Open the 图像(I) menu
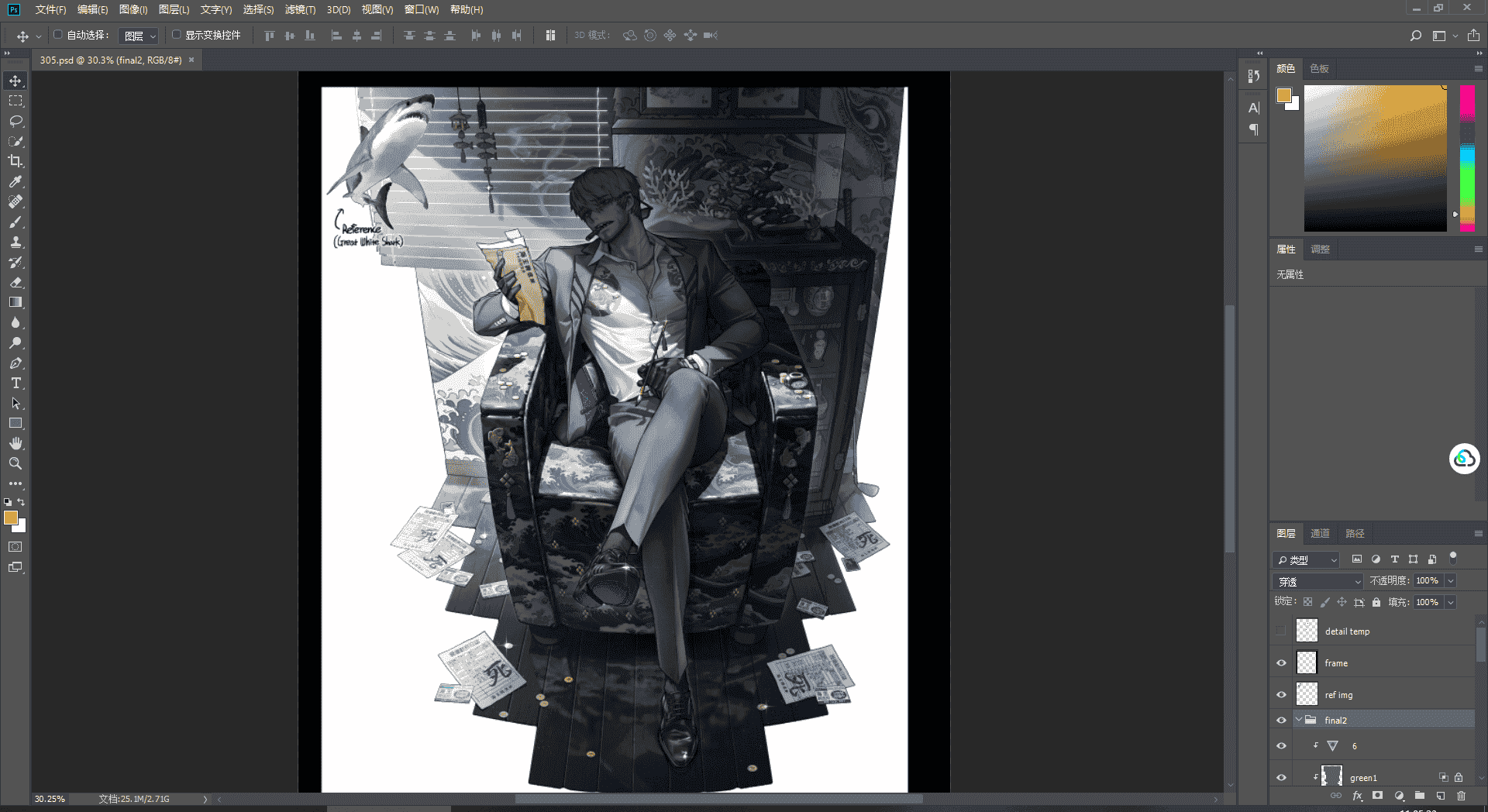This screenshot has width=1488, height=812. [x=133, y=9]
